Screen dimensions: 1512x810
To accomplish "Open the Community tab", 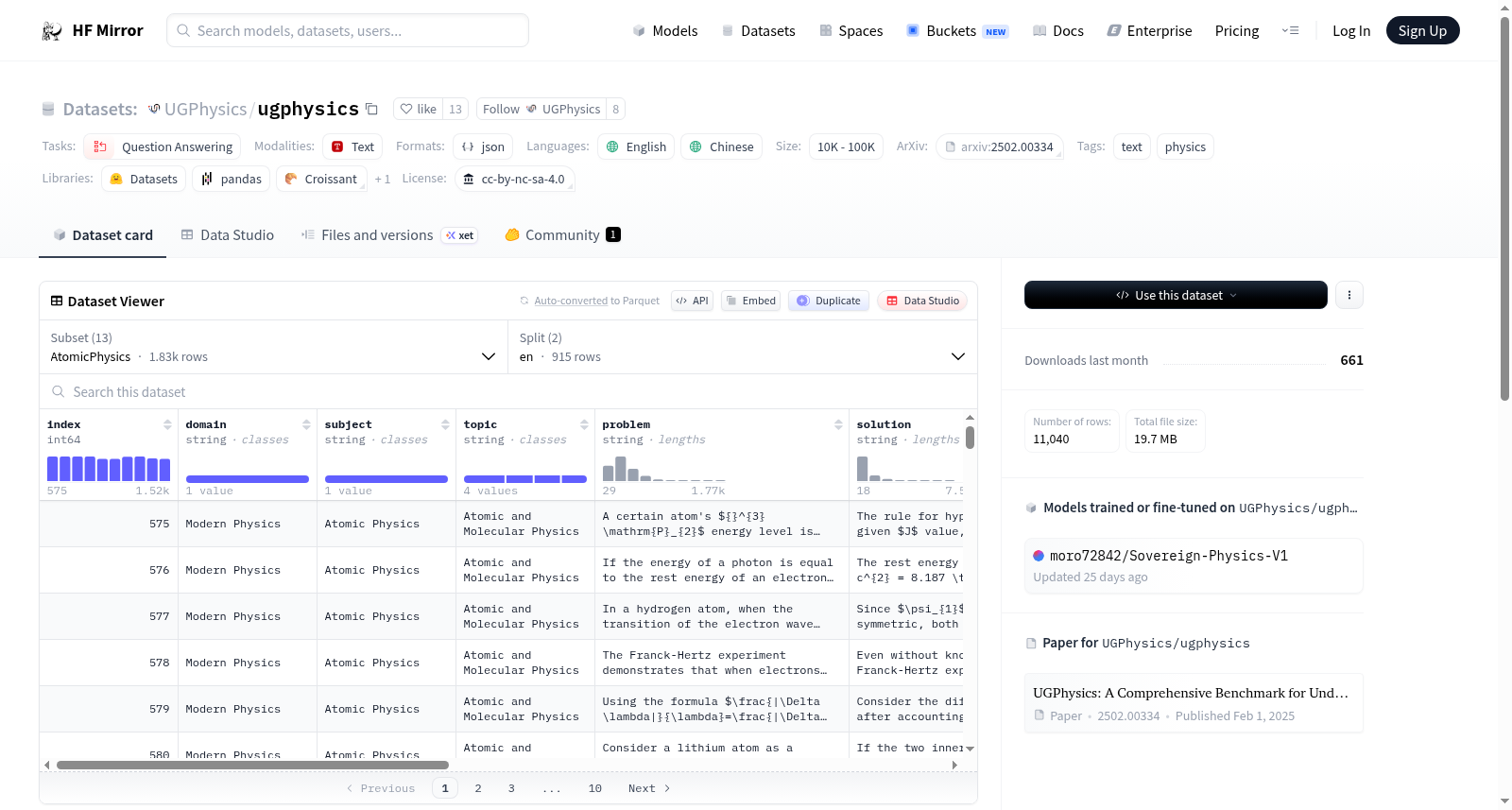I will point(563,235).
